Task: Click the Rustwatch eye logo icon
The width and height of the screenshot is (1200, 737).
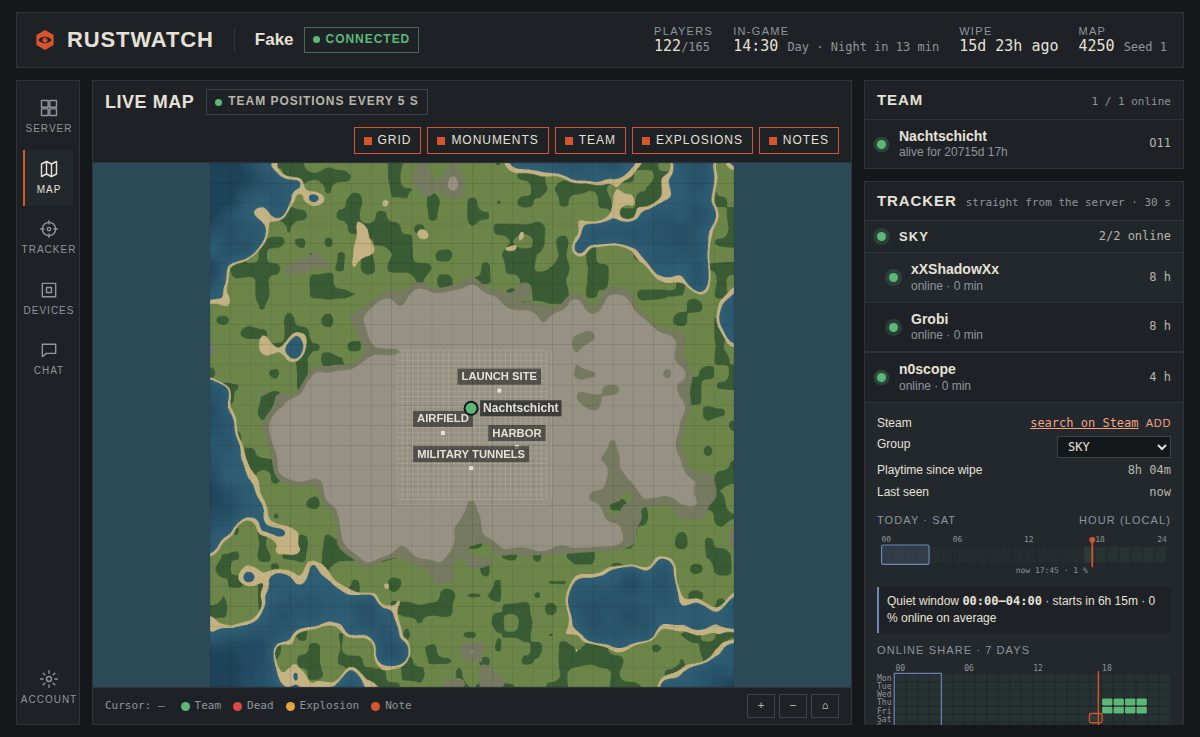Action: tap(45, 40)
